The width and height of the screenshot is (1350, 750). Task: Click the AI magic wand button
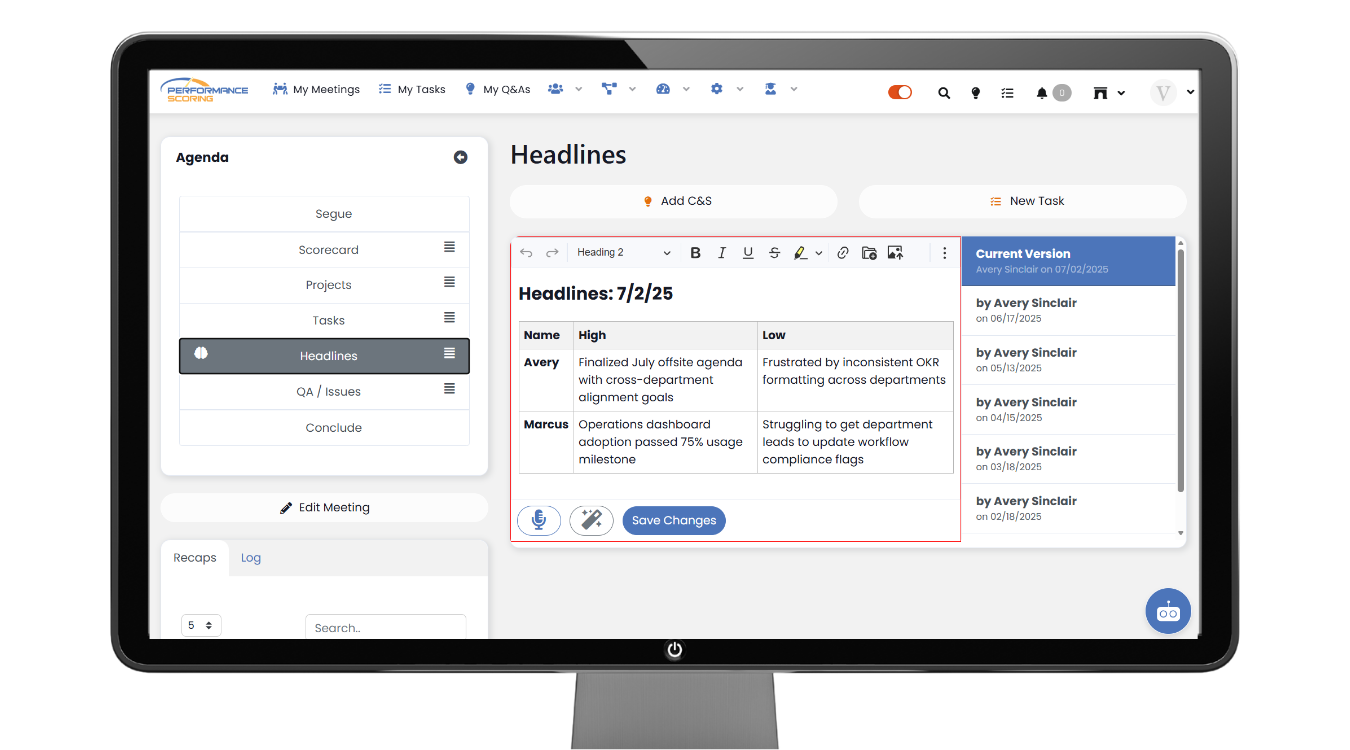[x=591, y=520]
